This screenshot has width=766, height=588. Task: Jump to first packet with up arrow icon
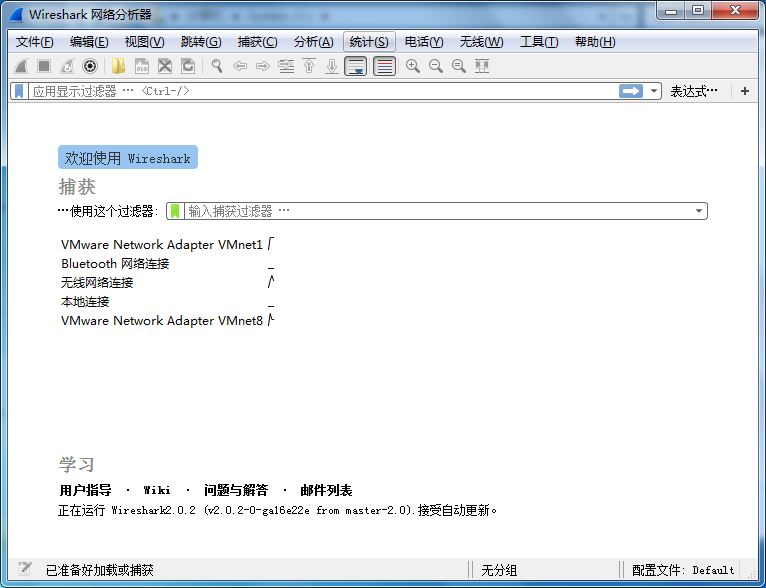tap(309, 66)
